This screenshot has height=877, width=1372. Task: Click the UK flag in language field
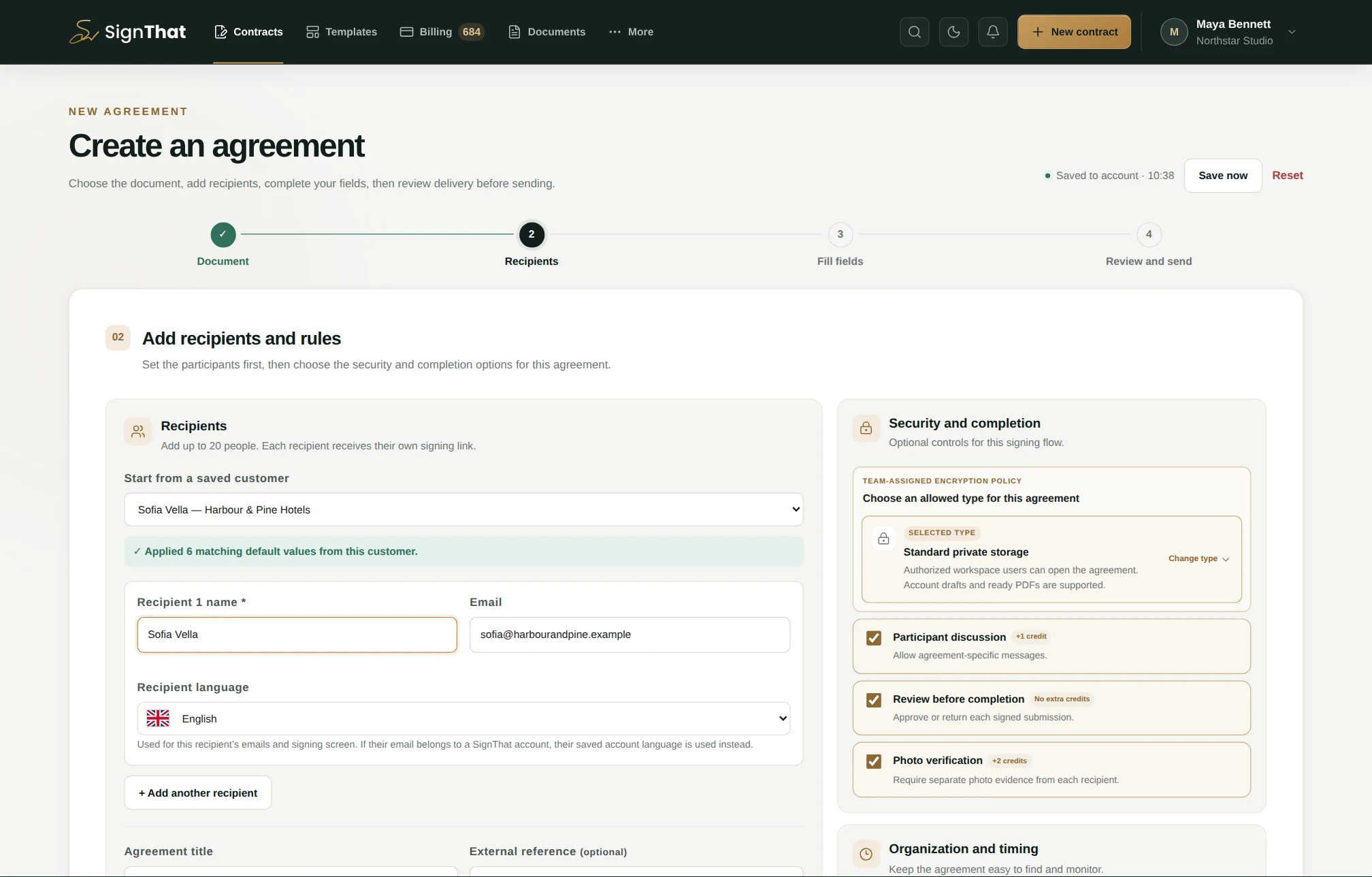[158, 718]
